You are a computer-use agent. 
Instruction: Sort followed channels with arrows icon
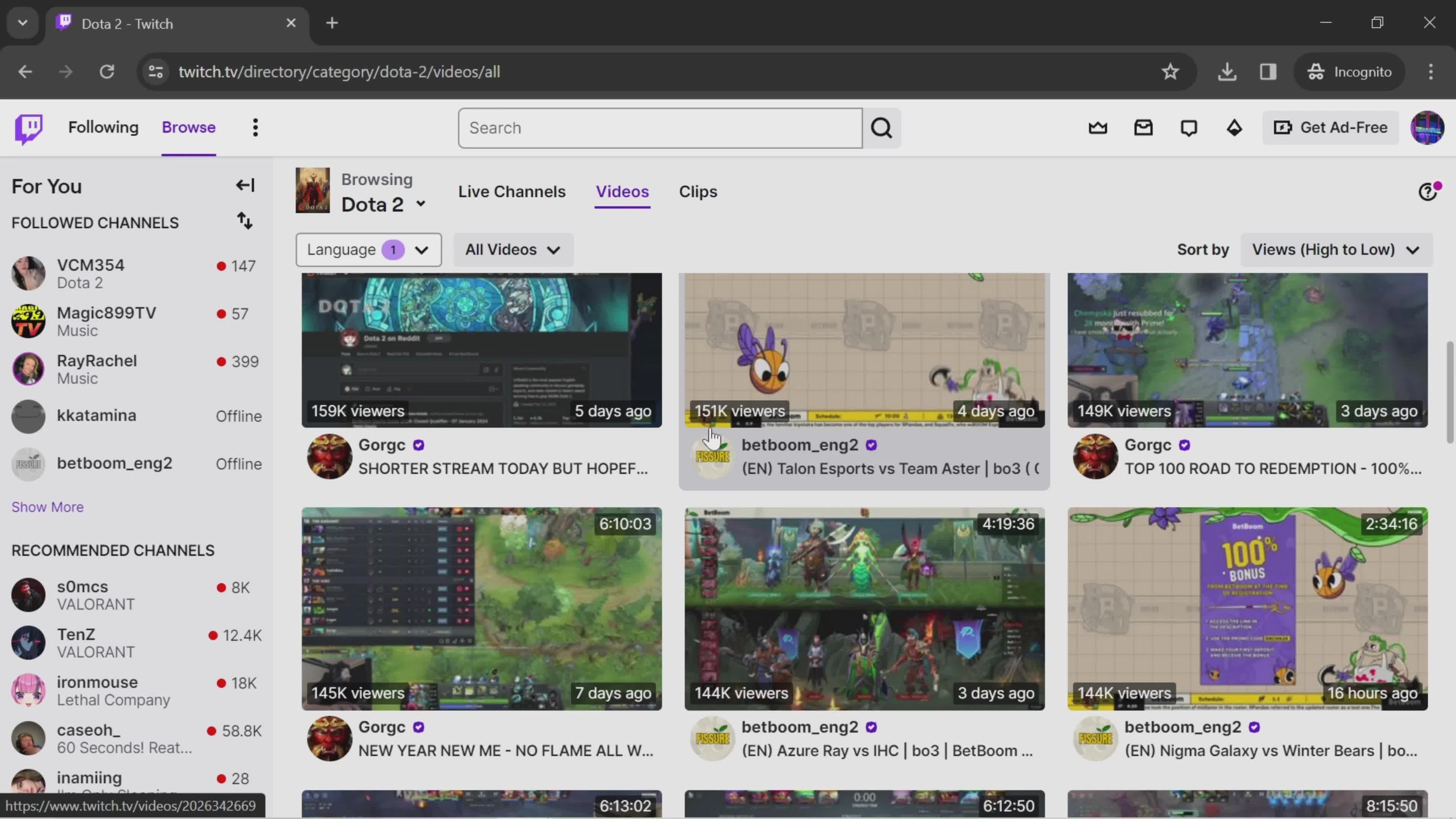point(244,221)
